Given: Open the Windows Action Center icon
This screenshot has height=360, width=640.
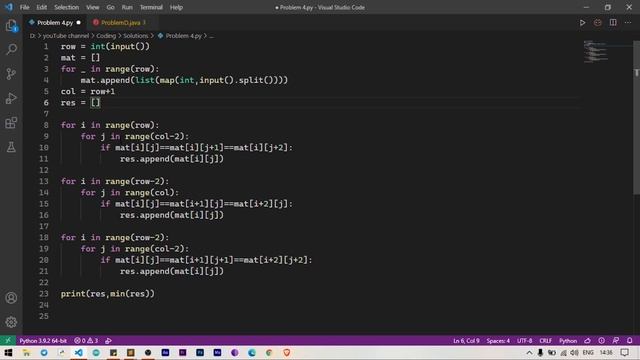Looking at the screenshot, I should pyautogui.click(x=624, y=353).
